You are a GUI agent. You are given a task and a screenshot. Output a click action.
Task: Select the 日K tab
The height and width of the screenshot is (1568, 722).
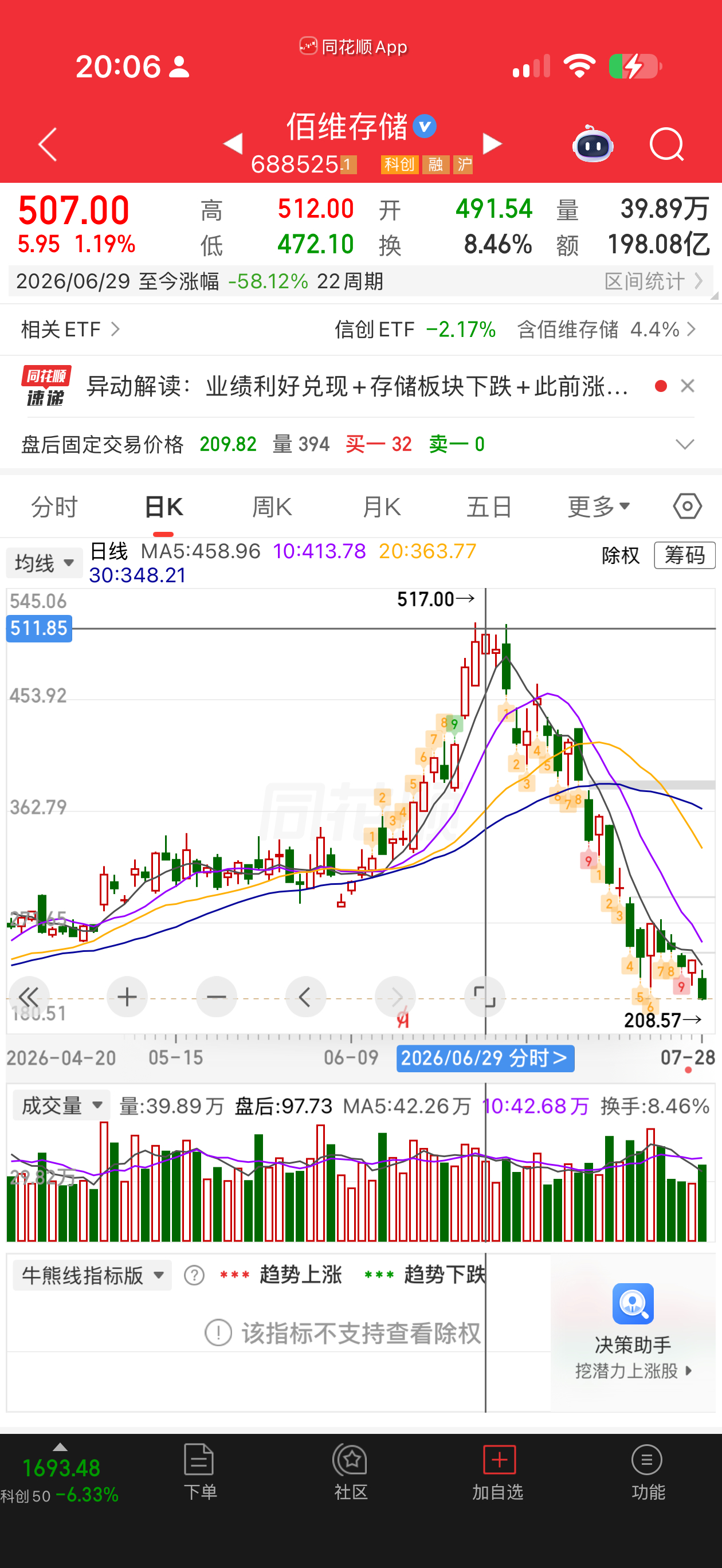[164, 507]
